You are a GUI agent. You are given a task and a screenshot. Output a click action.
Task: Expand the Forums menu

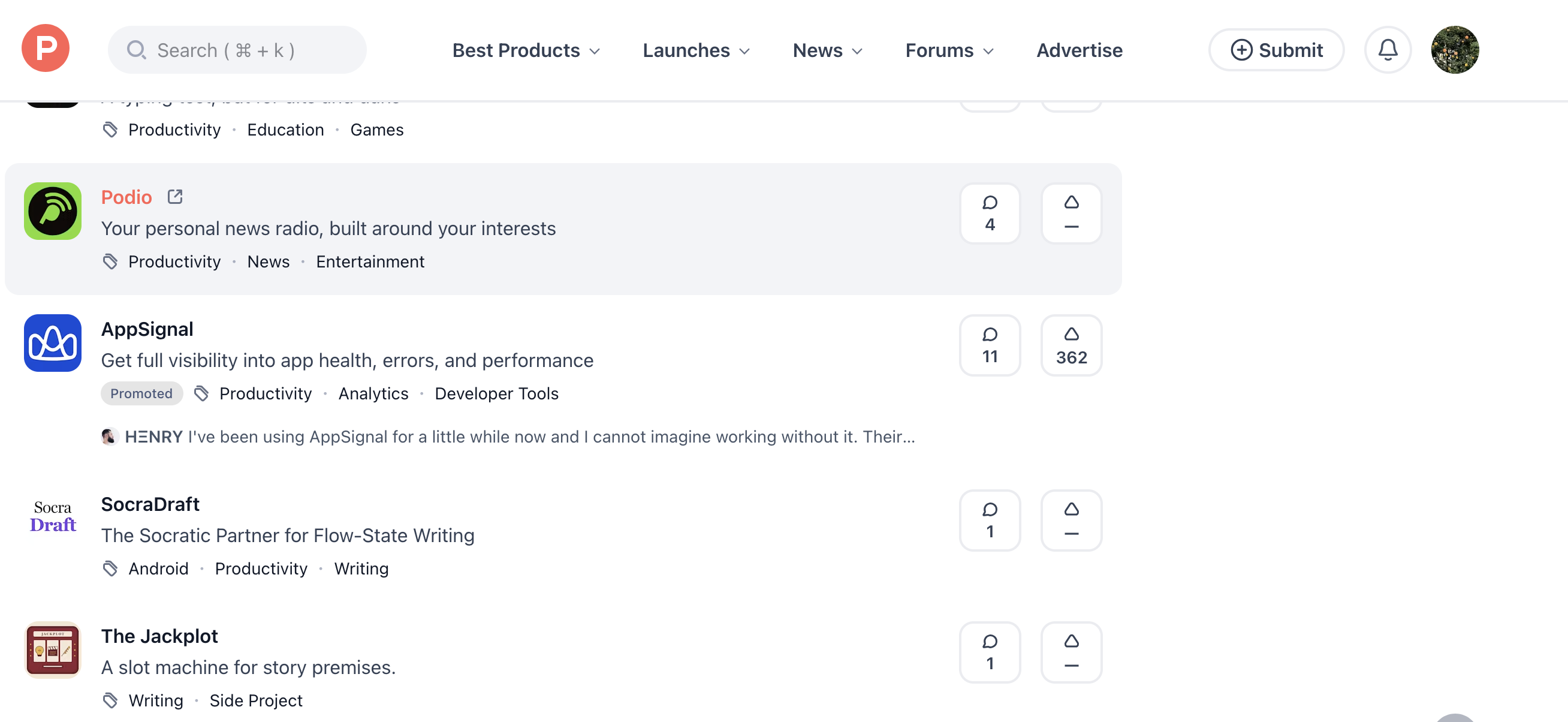click(949, 50)
